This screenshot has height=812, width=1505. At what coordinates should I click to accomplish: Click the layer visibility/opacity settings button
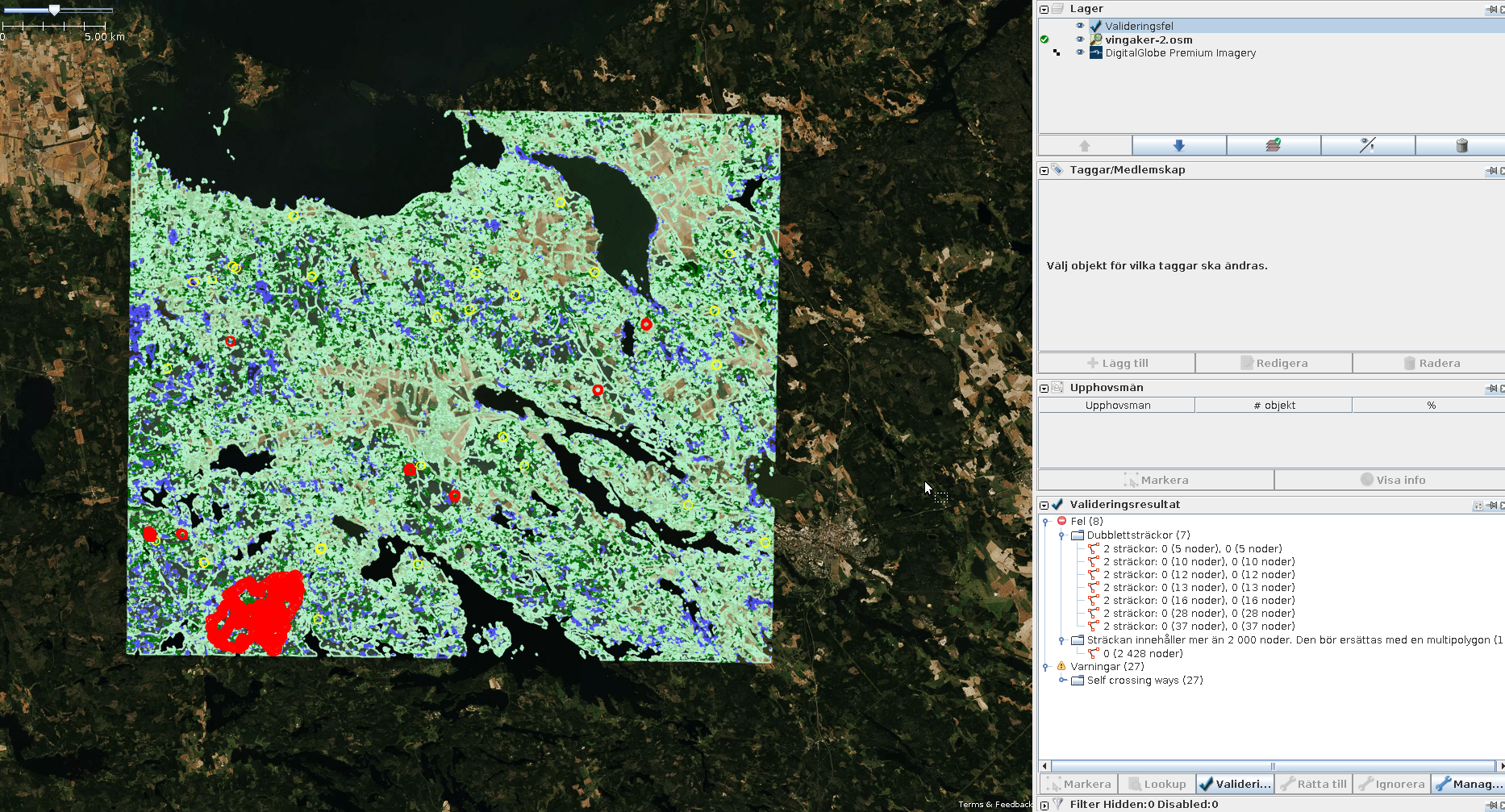(1367, 145)
